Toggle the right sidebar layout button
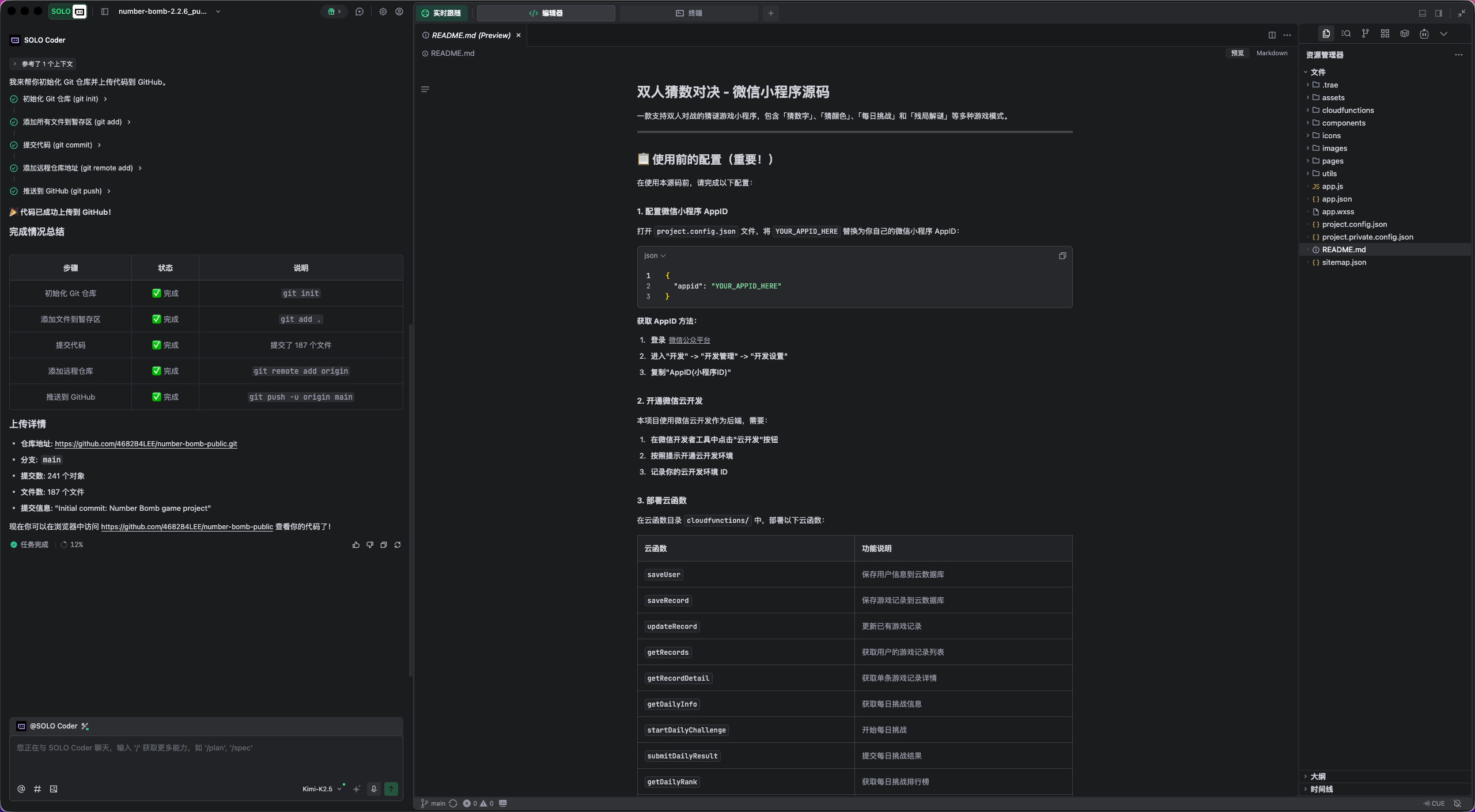 (x=1438, y=13)
